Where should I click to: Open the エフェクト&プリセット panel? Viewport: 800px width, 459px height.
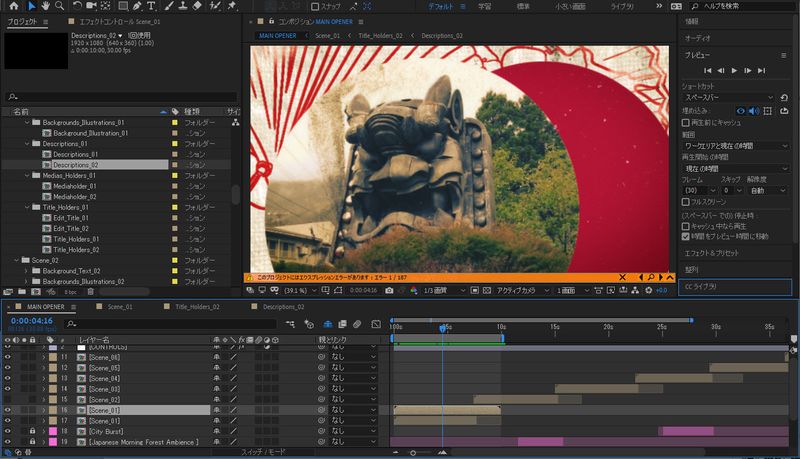[x=710, y=252]
